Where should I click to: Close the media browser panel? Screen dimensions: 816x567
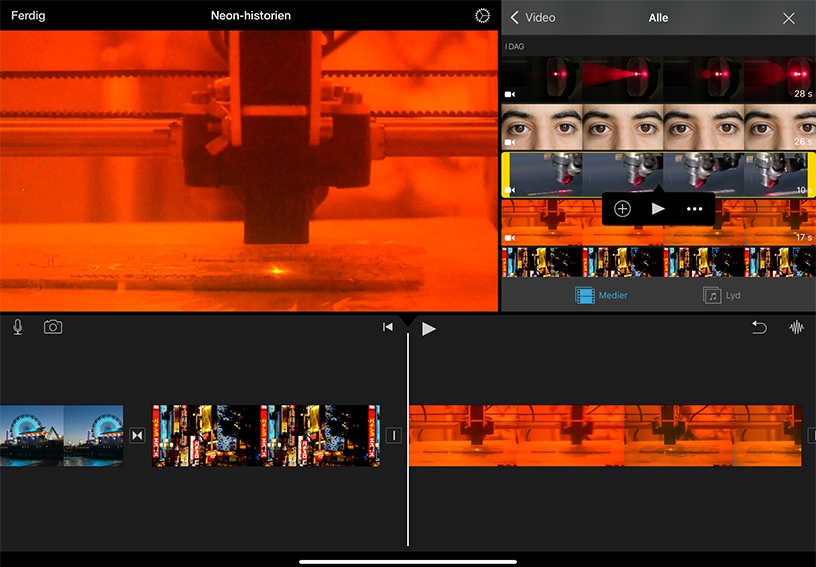(x=788, y=18)
